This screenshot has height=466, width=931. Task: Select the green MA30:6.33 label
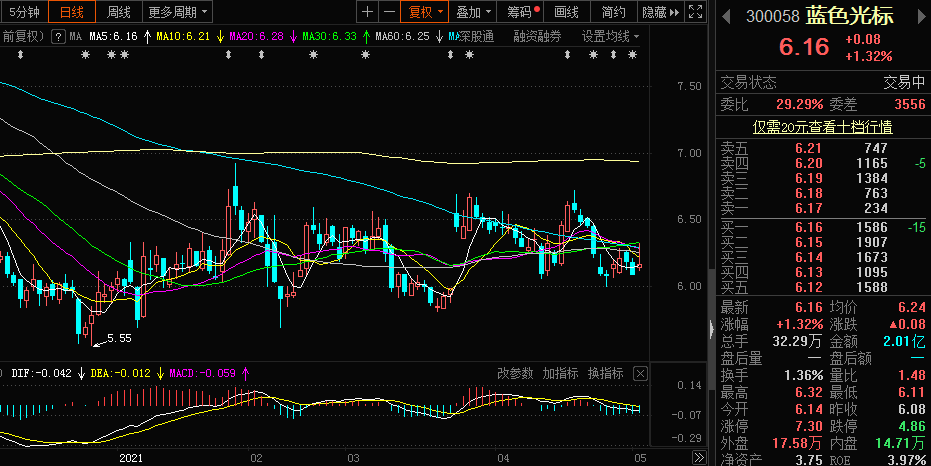coord(330,37)
